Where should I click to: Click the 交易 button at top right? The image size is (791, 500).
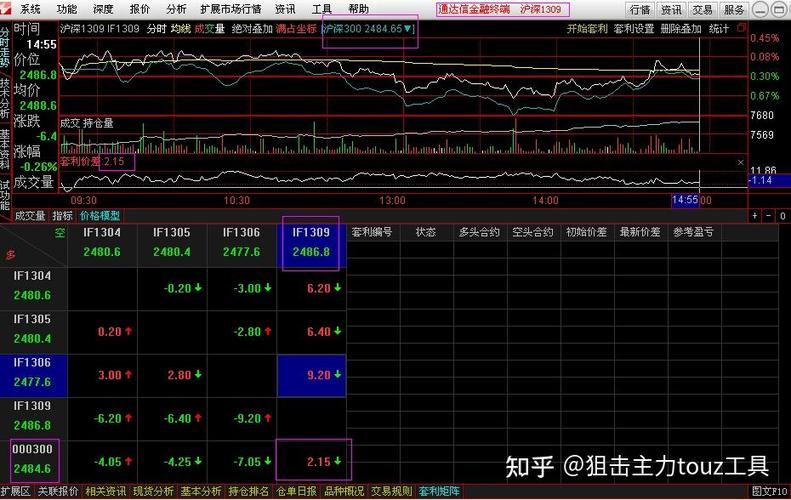(x=702, y=10)
